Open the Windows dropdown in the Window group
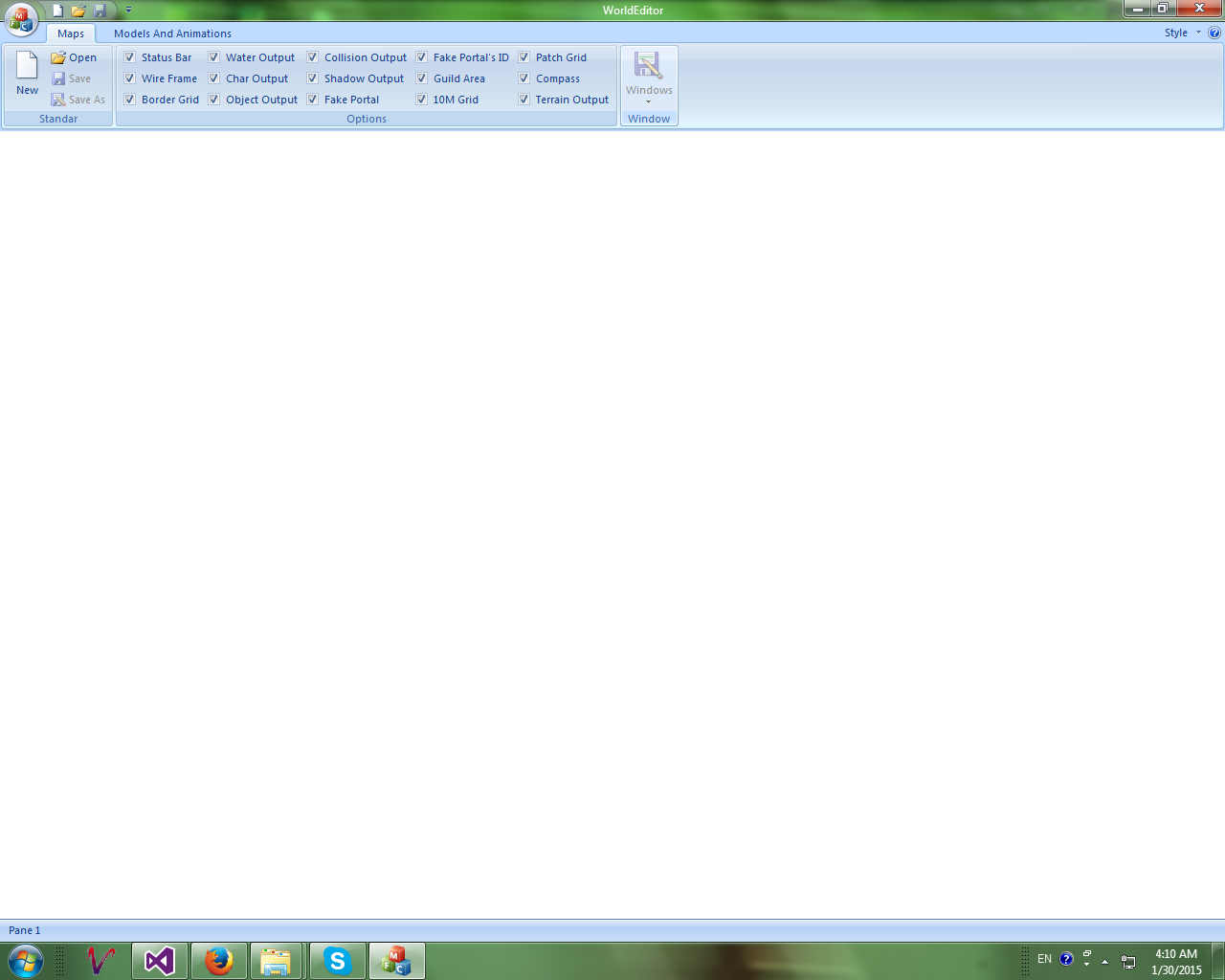This screenshot has width=1225, height=980. (x=649, y=78)
